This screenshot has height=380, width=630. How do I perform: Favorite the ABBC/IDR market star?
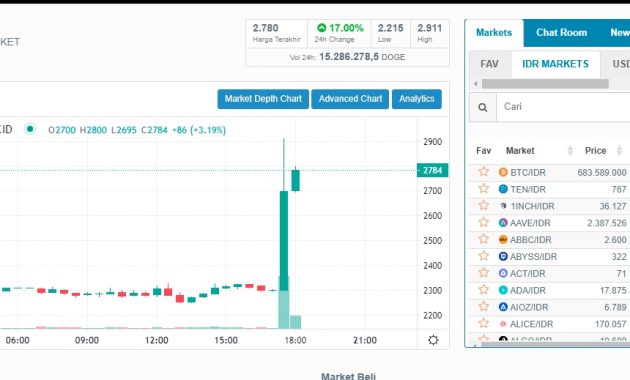tap(484, 239)
